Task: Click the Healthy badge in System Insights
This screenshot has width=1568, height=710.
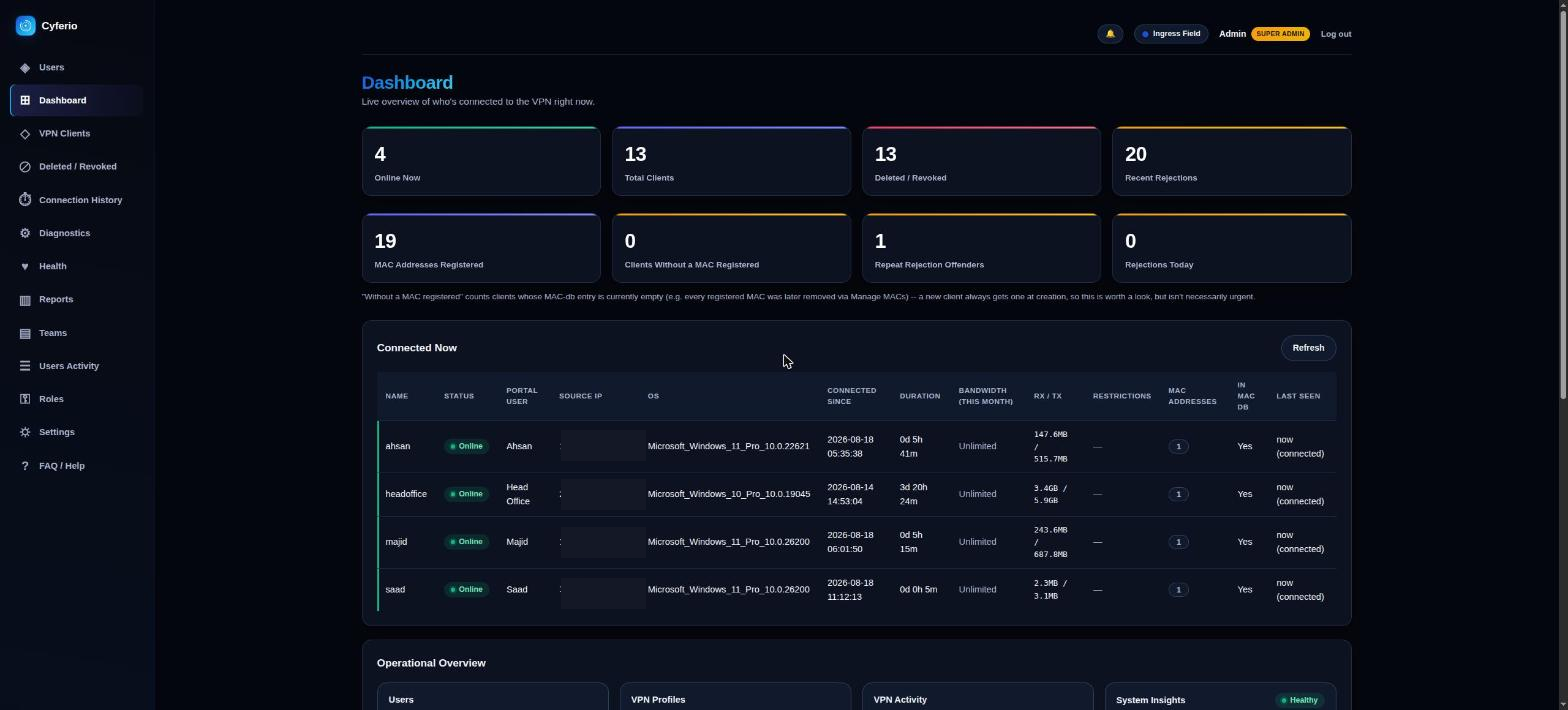Action: tap(1299, 700)
